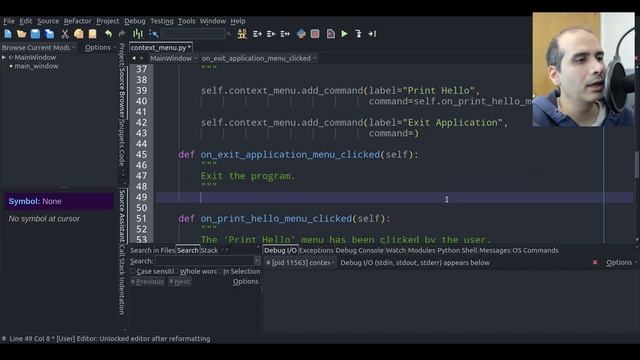Open the Testing menu
The width and height of the screenshot is (640, 360).
(x=162, y=21)
